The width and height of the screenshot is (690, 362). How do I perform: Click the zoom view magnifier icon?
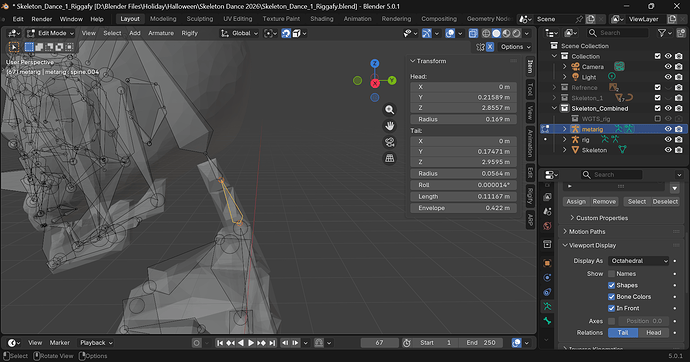pos(389,110)
